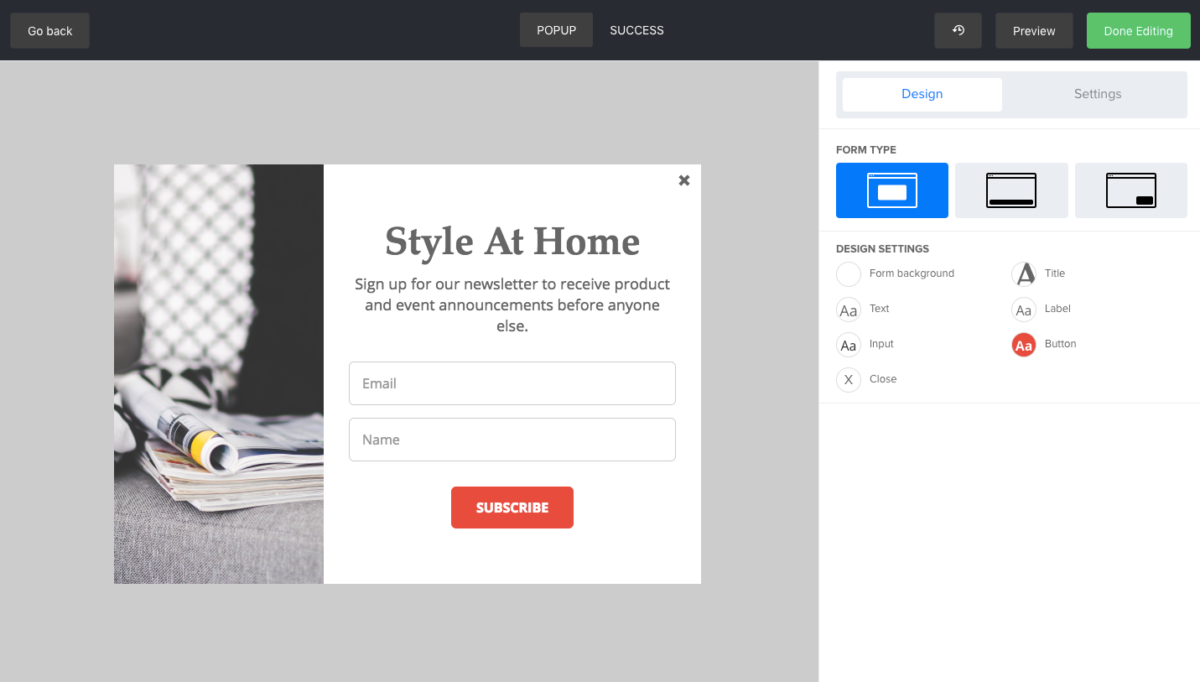Open the Preview mode

(x=1034, y=30)
